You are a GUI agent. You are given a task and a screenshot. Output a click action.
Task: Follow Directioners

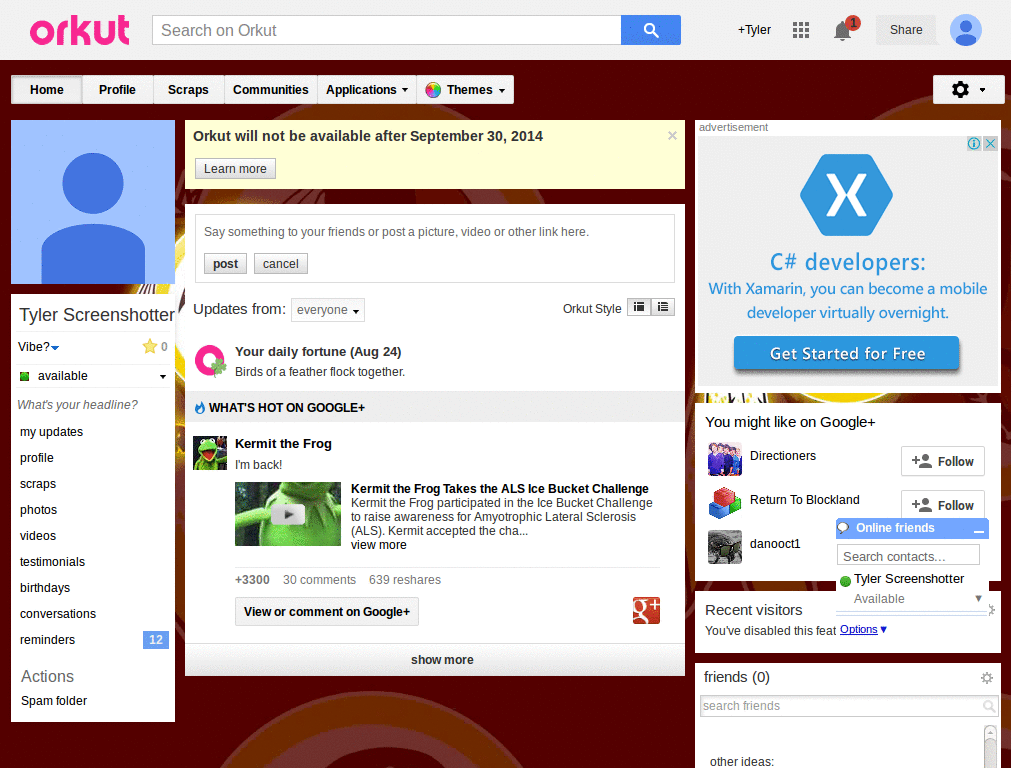(x=942, y=462)
